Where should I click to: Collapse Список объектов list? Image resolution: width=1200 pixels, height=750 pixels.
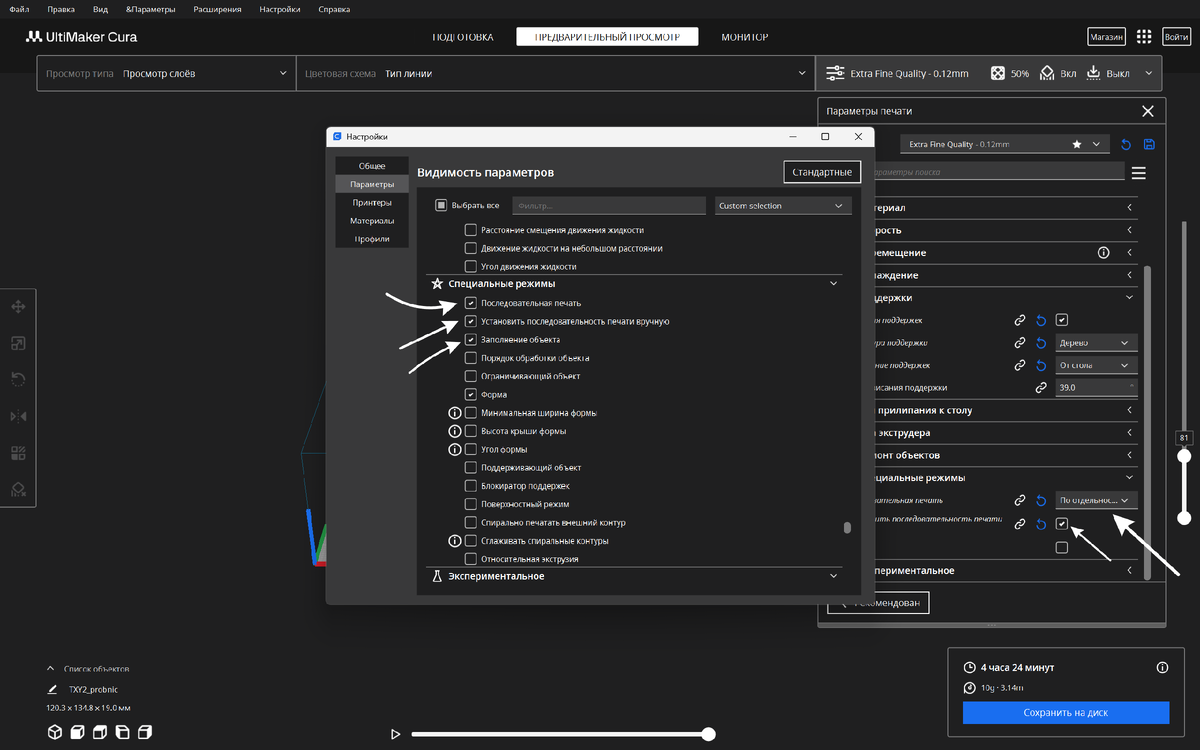[51, 669]
